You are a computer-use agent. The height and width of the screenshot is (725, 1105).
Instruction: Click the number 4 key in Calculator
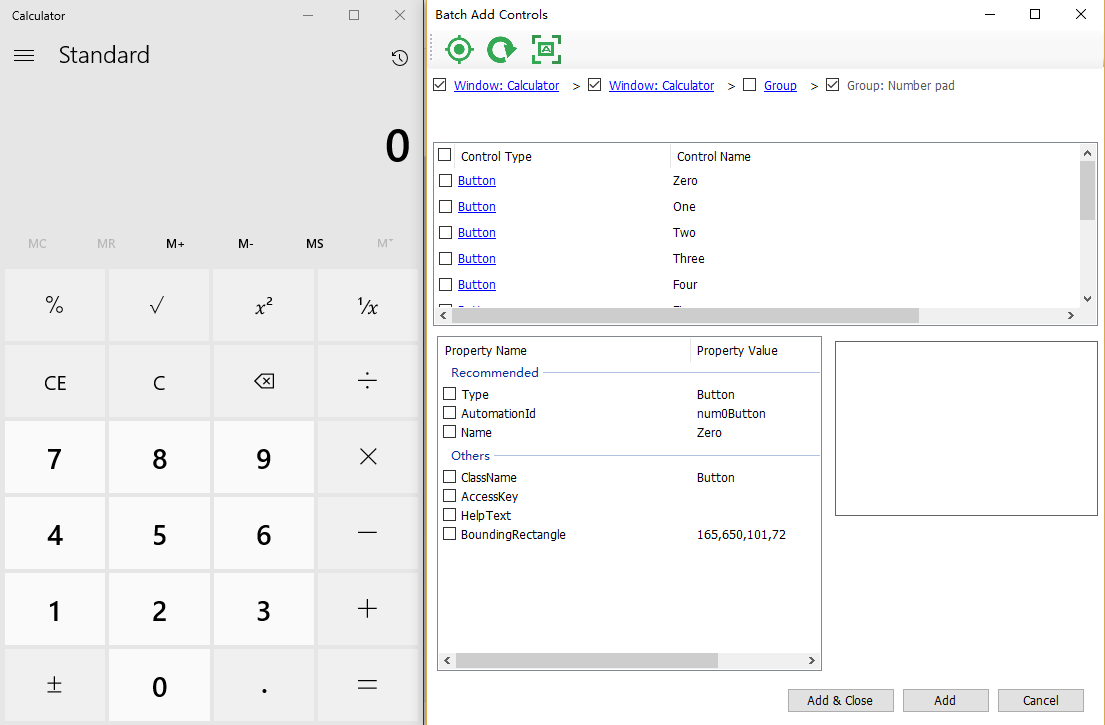pyautogui.click(x=55, y=533)
